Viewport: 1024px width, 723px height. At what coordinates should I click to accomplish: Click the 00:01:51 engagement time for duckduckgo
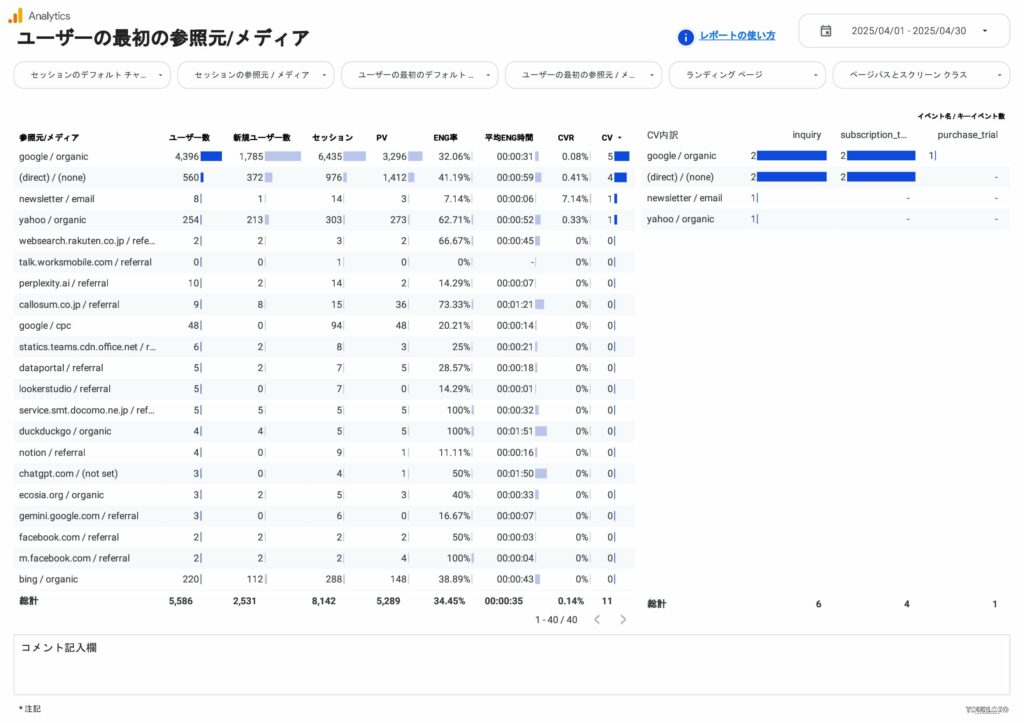515,431
